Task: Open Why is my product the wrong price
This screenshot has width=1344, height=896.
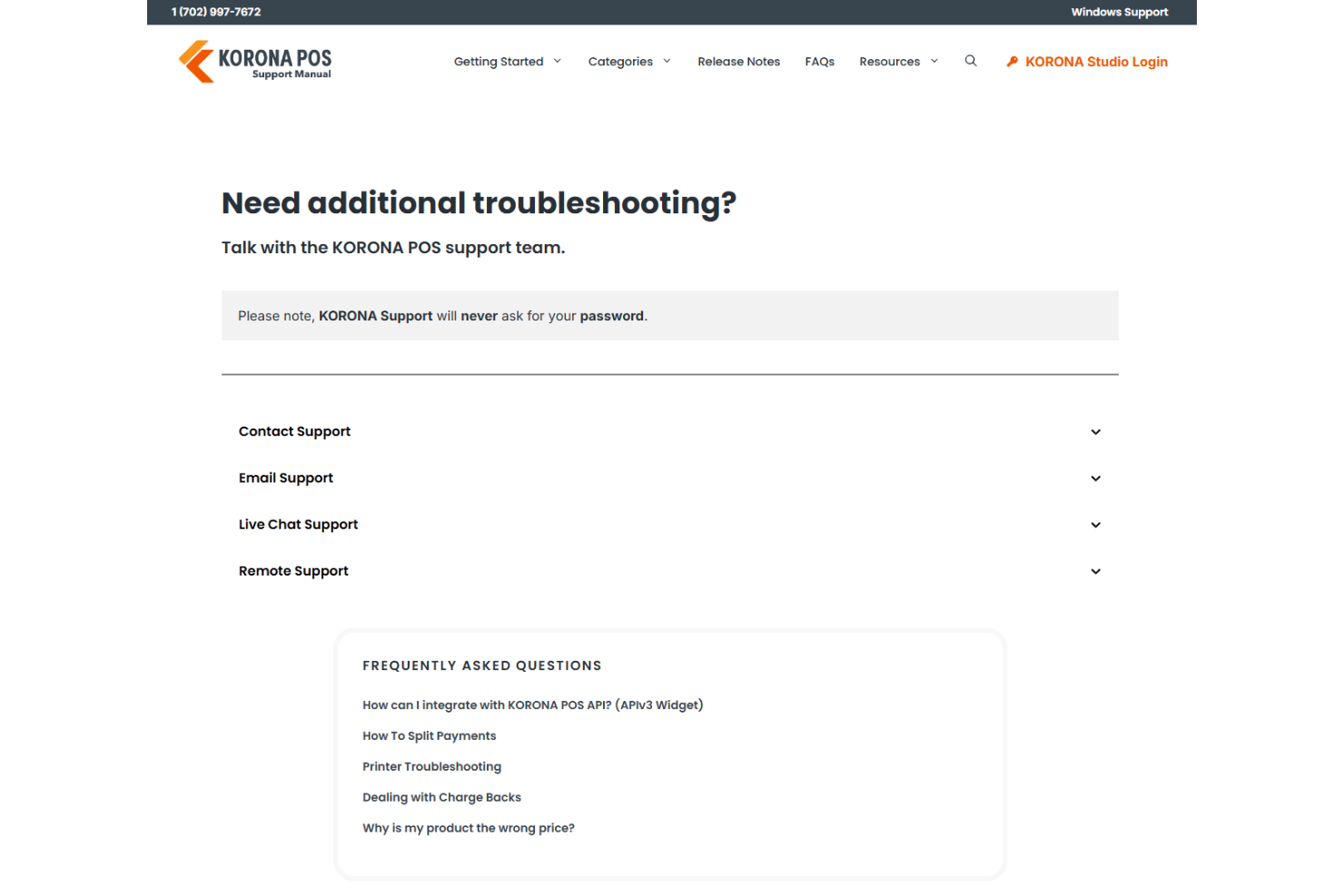Action: pos(469,829)
